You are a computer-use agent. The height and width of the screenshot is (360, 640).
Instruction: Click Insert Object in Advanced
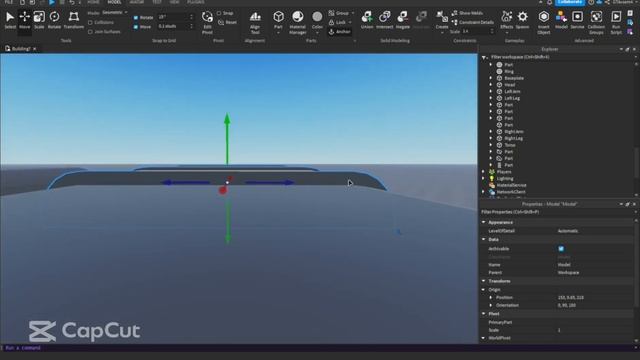point(544,22)
